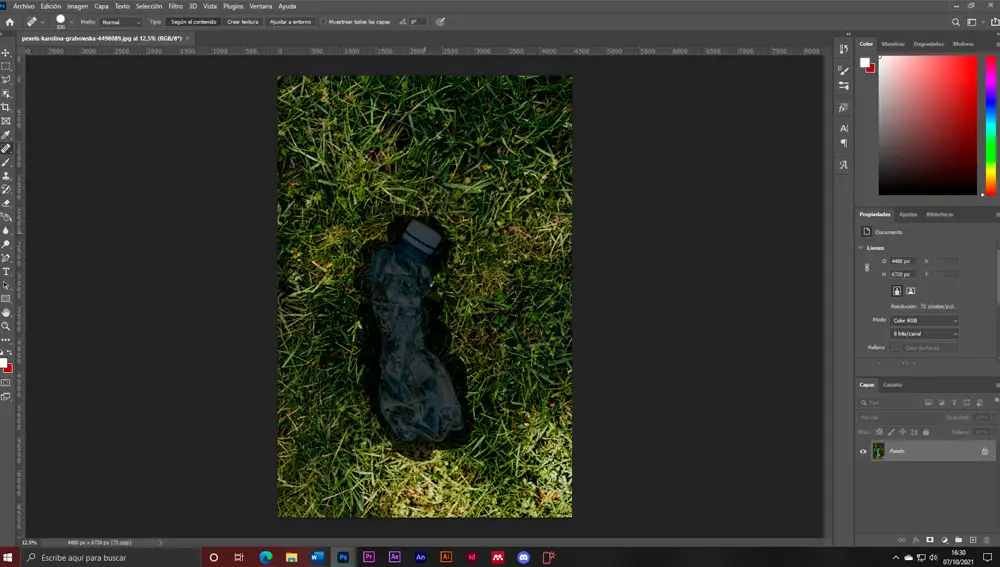Toggle Quick Mask mode
This screenshot has height=567, width=1000.
click(x=6, y=383)
